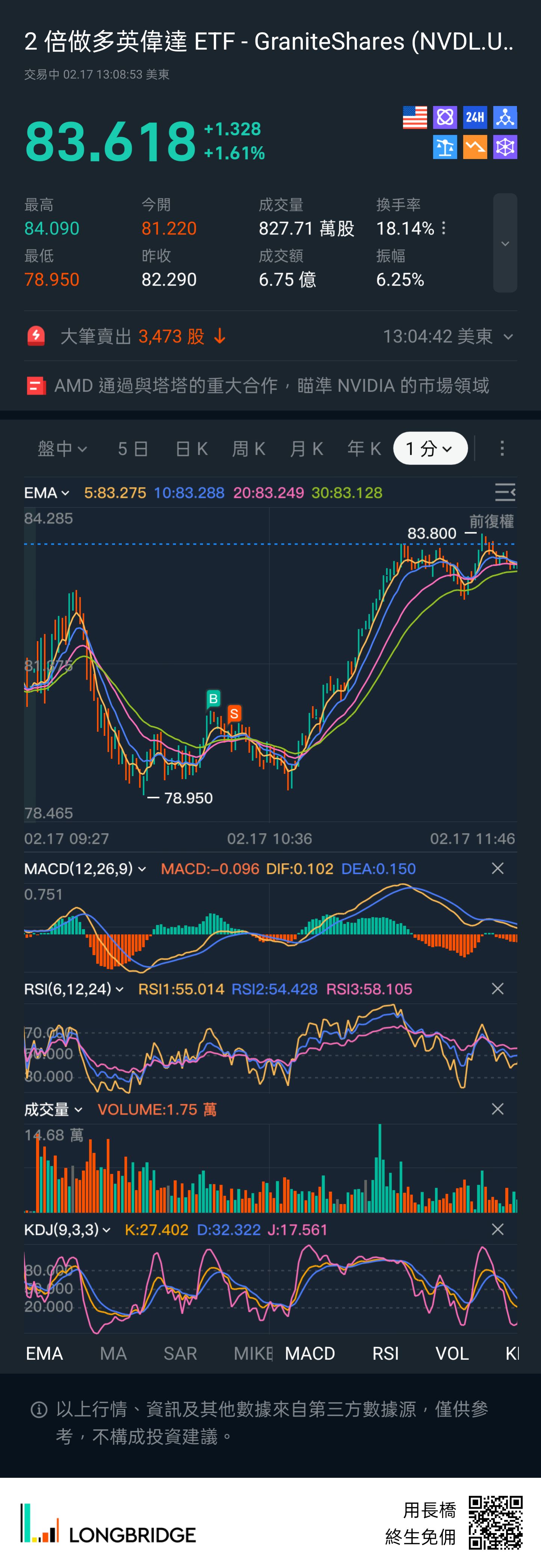Screen dimensions: 541x1568
Task: Tap the 前復權 adjustment label
Action: pyautogui.click(x=491, y=521)
